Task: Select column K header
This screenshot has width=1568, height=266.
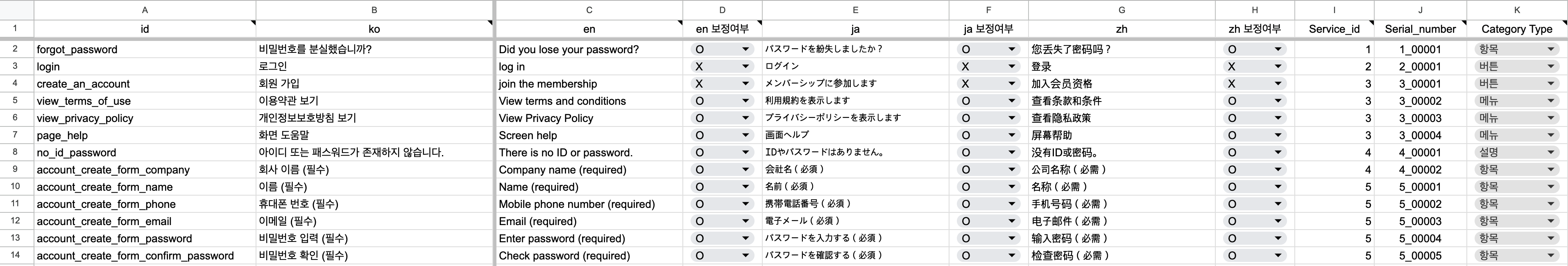Action: point(1517,10)
